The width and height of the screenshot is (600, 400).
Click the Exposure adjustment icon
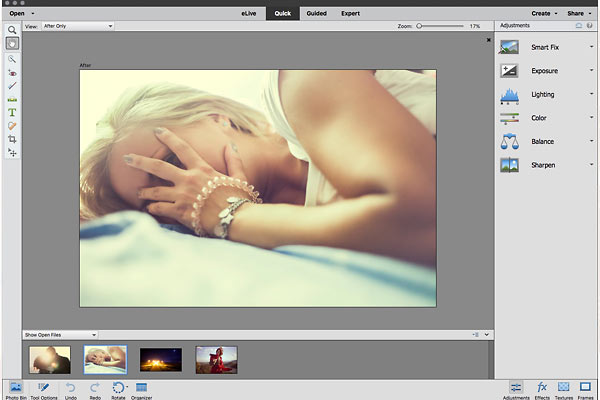[509, 70]
